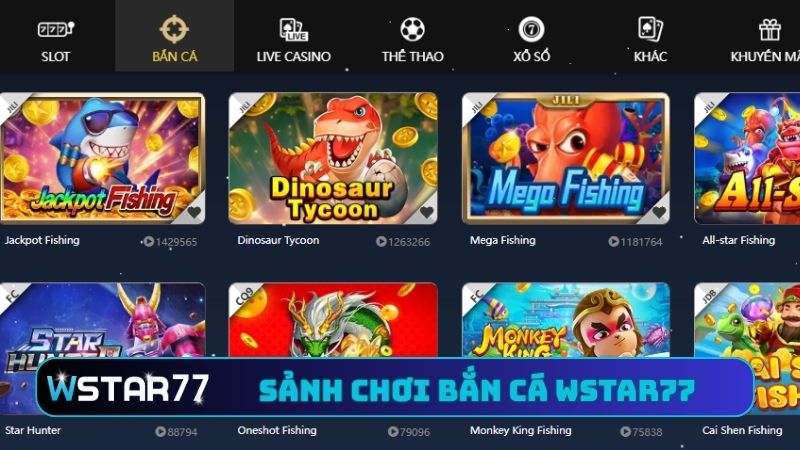This screenshot has height=450, width=800.
Task: Click the Jackpot Fishing play count icon
Action: (148, 241)
